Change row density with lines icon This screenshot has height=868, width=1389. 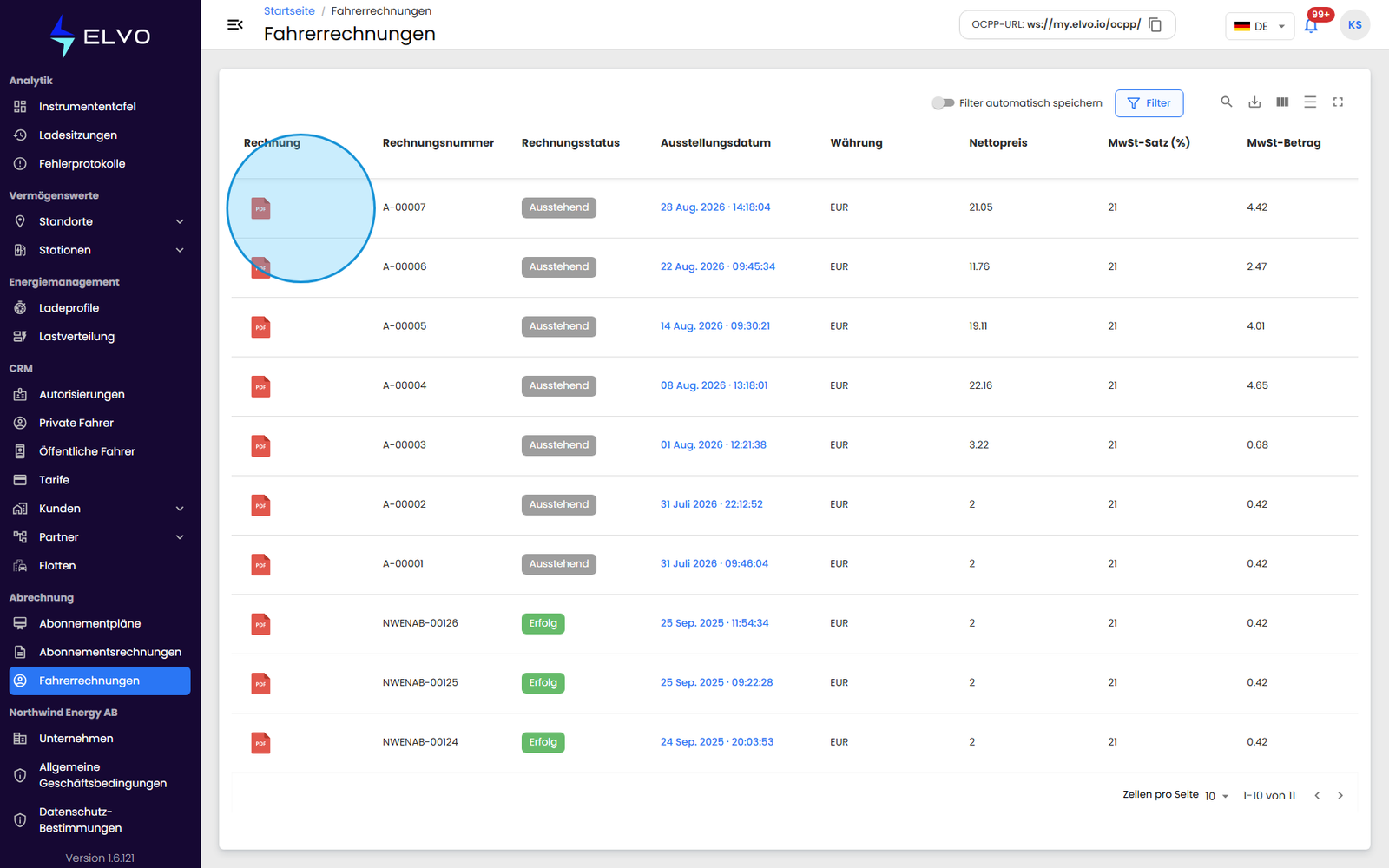click(x=1310, y=102)
